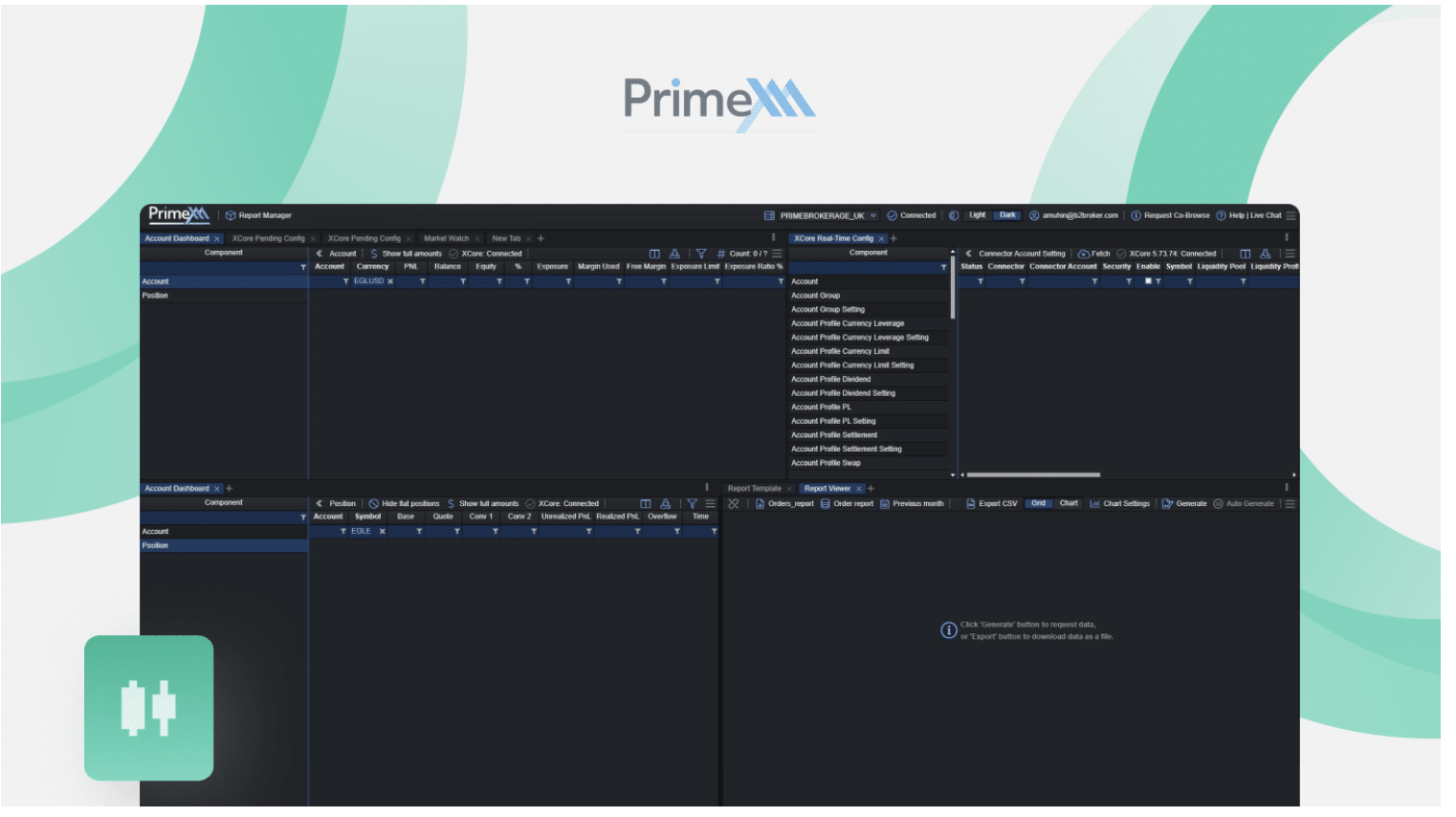This screenshot has height=817, width=1456.
Task: Open the Connector column filter
Action: (x=1022, y=281)
